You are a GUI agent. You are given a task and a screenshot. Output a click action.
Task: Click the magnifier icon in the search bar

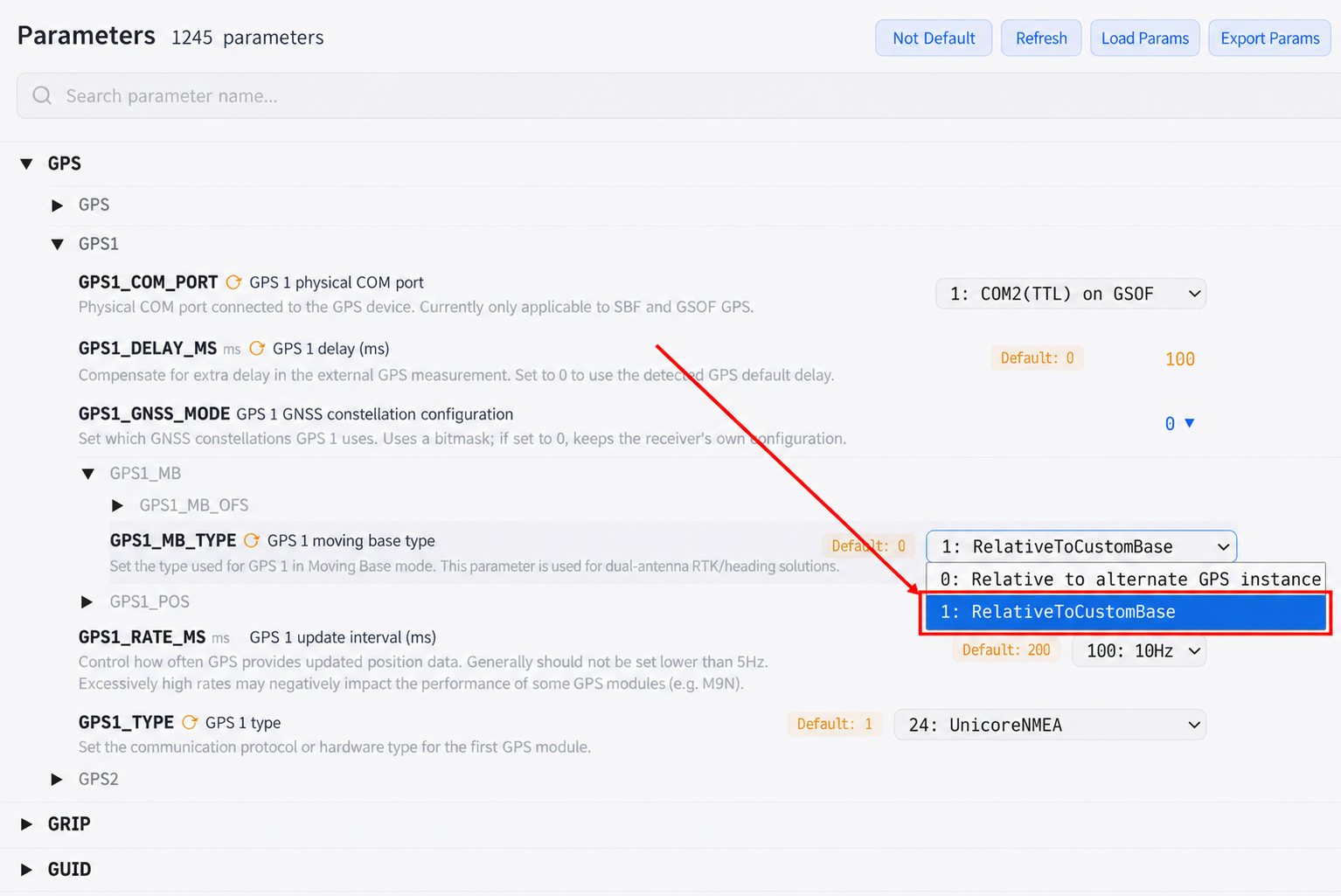pyautogui.click(x=42, y=95)
